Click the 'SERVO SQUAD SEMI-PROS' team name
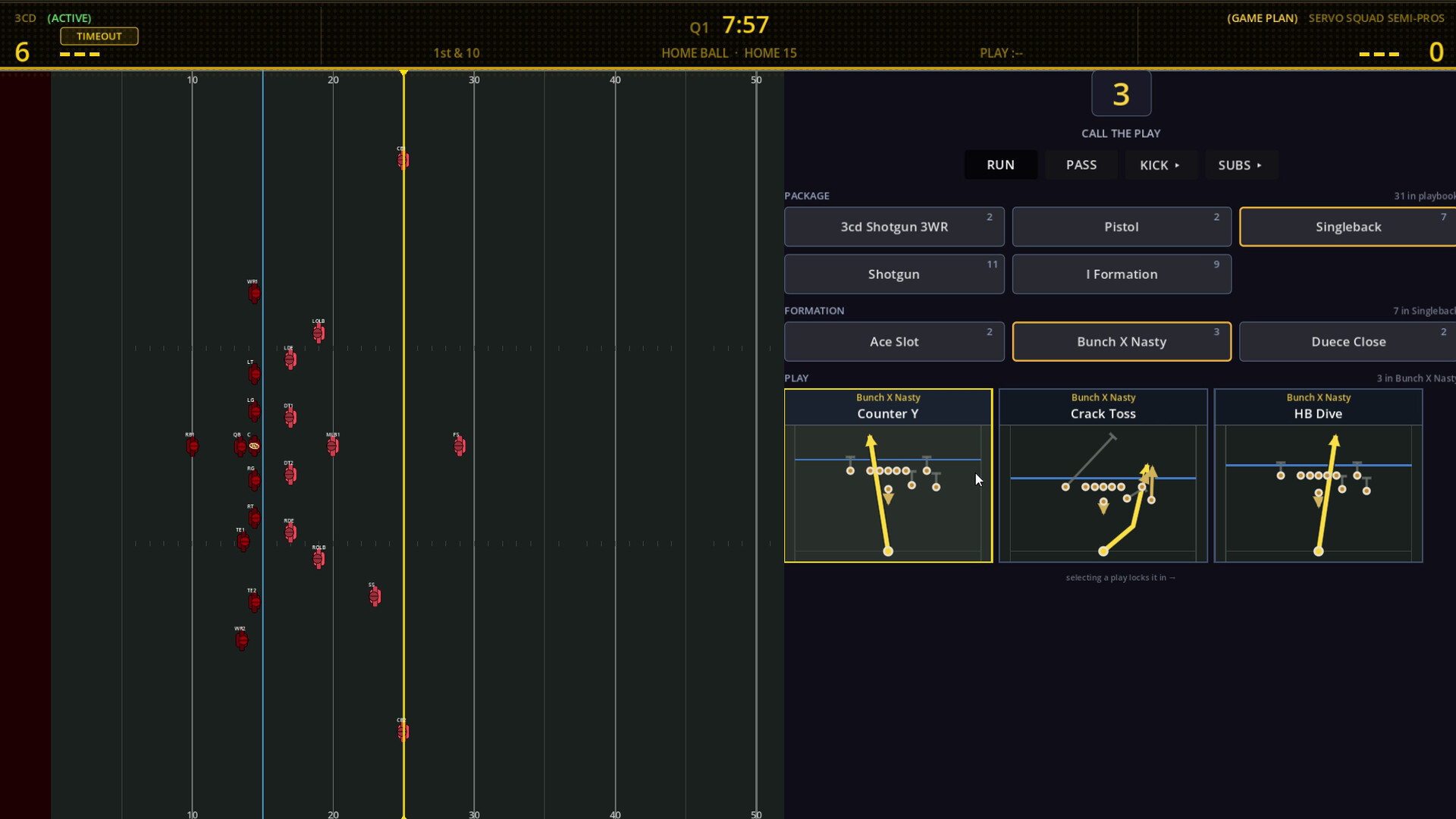1456x819 pixels. (x=1376, y=18)
